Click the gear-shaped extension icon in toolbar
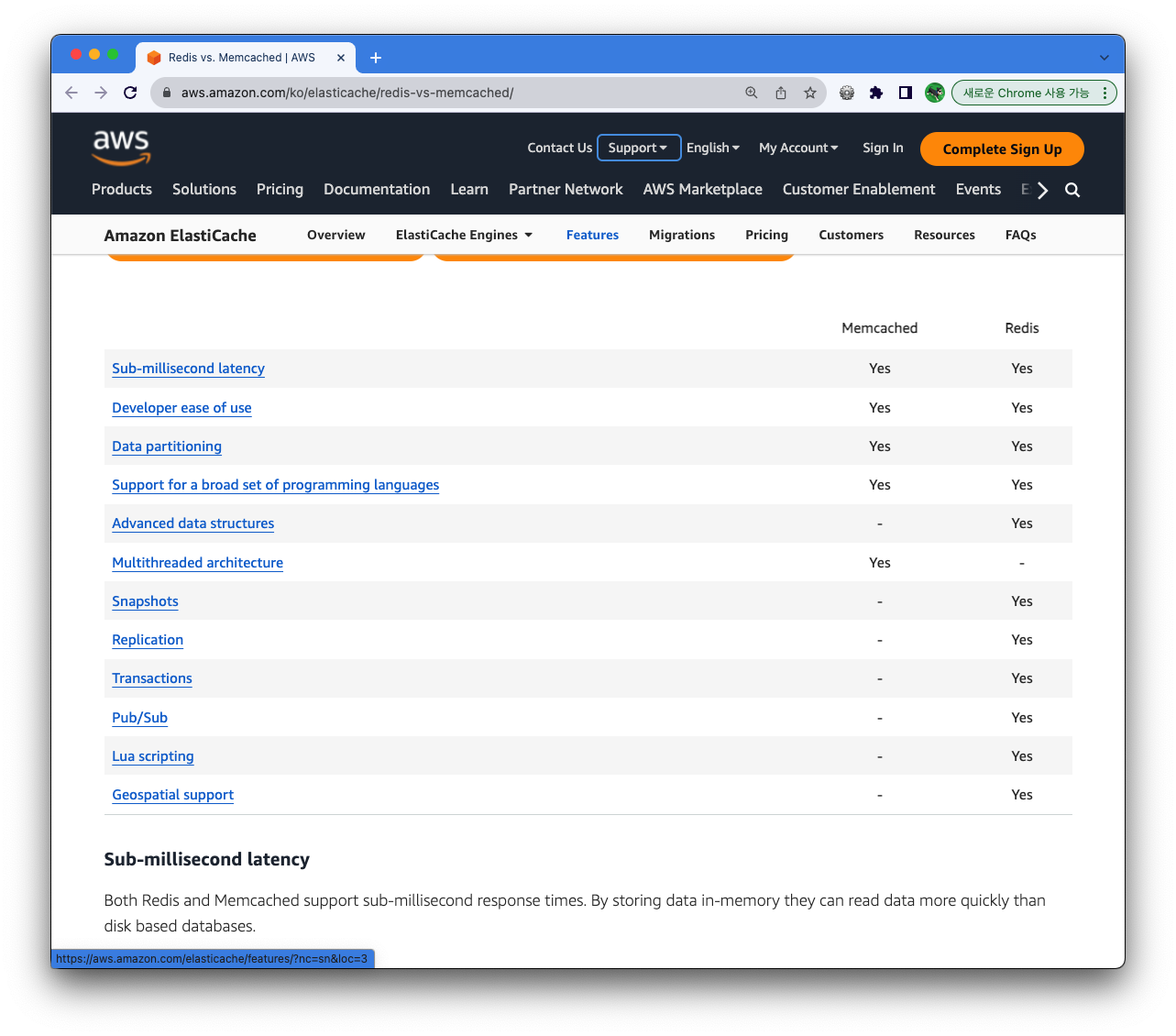The image size is (1176, 1036). (x=847, y=93)
